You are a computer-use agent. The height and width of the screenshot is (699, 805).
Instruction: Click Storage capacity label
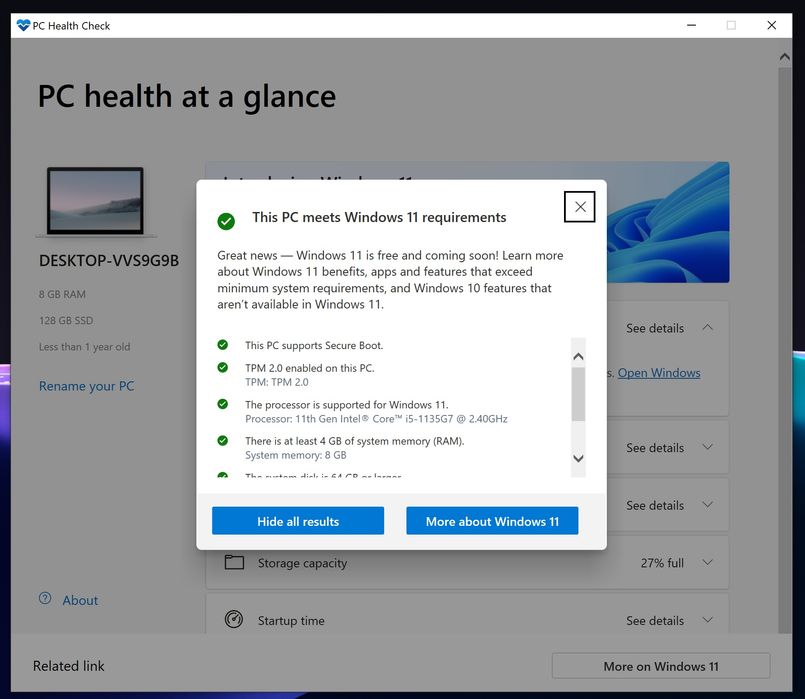[302, 563]
